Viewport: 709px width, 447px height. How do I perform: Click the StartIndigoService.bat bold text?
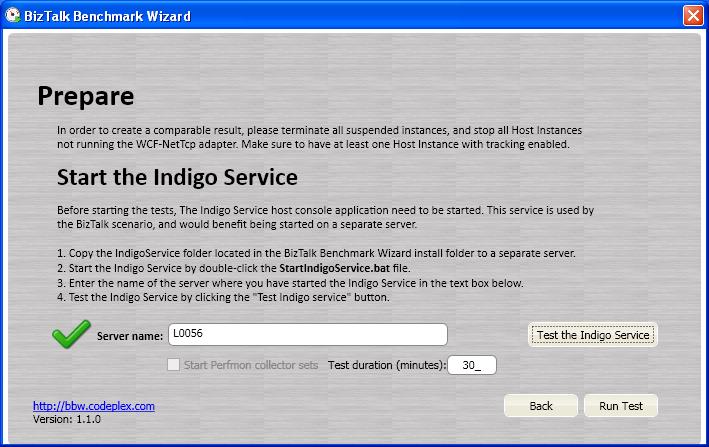pos(335,268)
